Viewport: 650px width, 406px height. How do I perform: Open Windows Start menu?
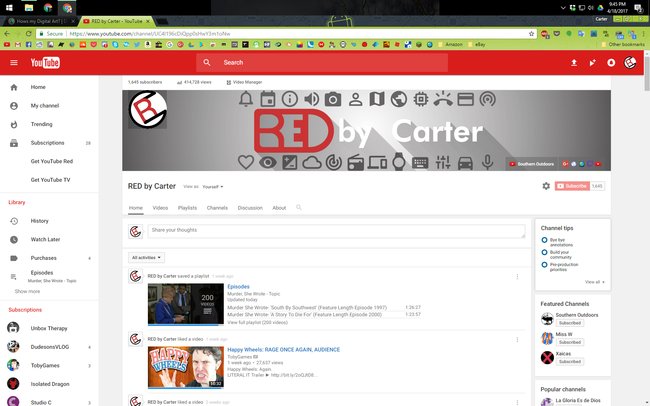[9, 7]
